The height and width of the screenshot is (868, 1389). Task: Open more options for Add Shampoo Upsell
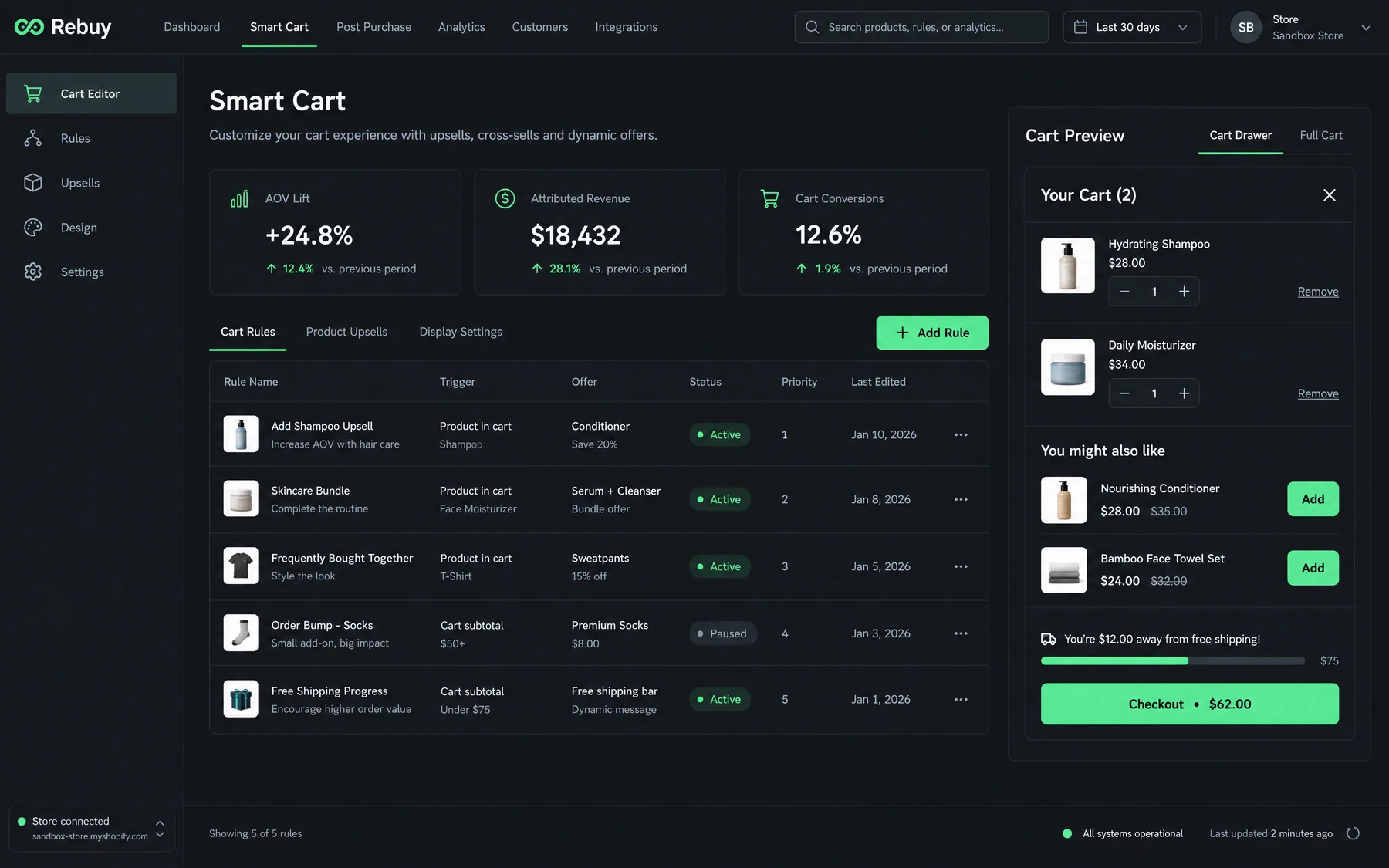pos(961,434)
